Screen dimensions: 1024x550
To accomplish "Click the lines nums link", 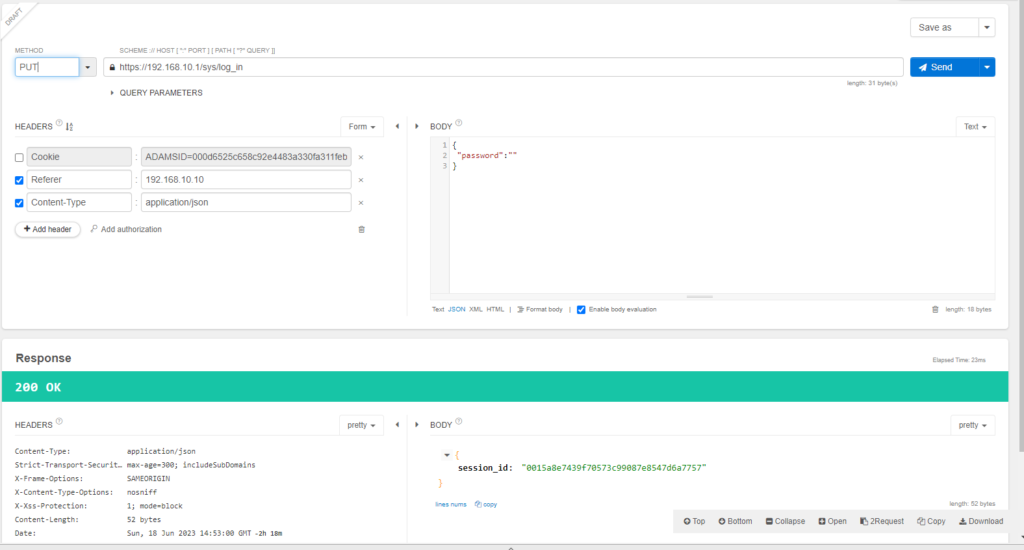I will point(451,504).
